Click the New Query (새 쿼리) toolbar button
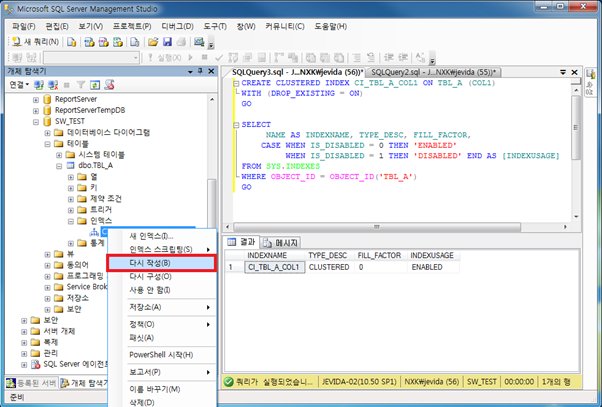Image resolution: width=602 pixels, height=407 pixels. point(35,42)
